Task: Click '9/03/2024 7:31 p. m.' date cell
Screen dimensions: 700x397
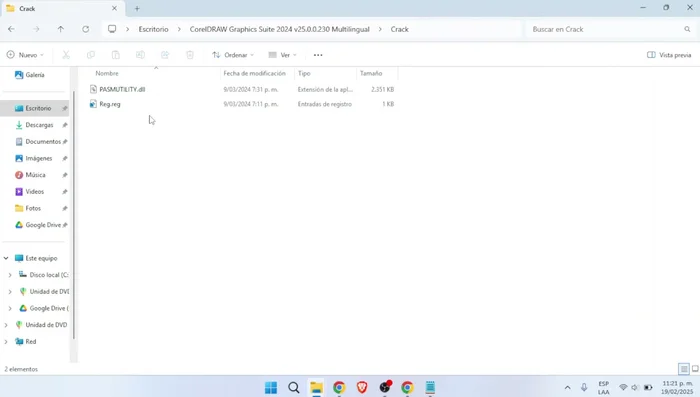Action: pyautogui.click(x=250, y=89)
